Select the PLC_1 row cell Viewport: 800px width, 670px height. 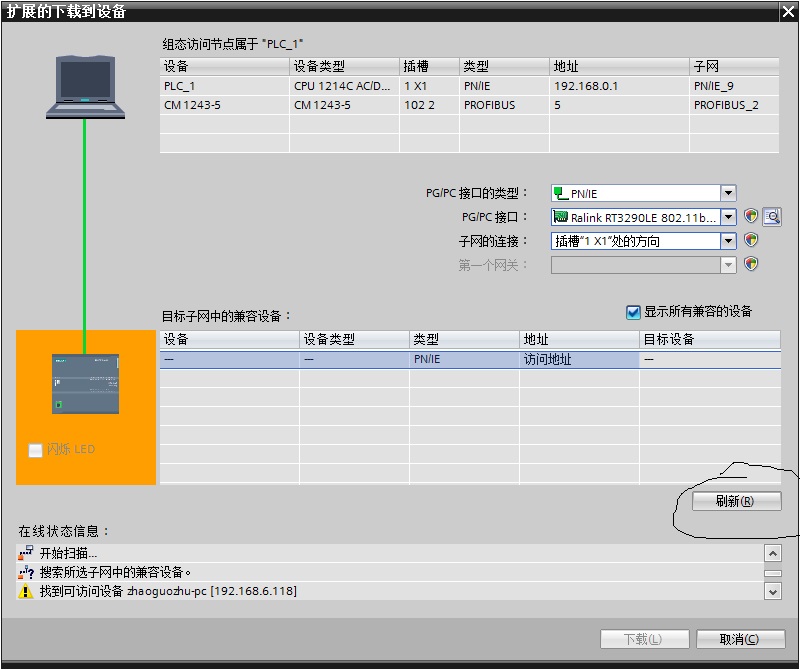(224, 86)
